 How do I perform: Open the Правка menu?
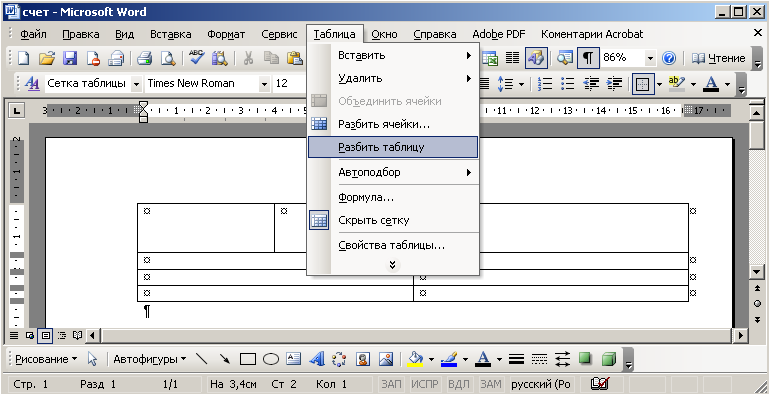81,34
